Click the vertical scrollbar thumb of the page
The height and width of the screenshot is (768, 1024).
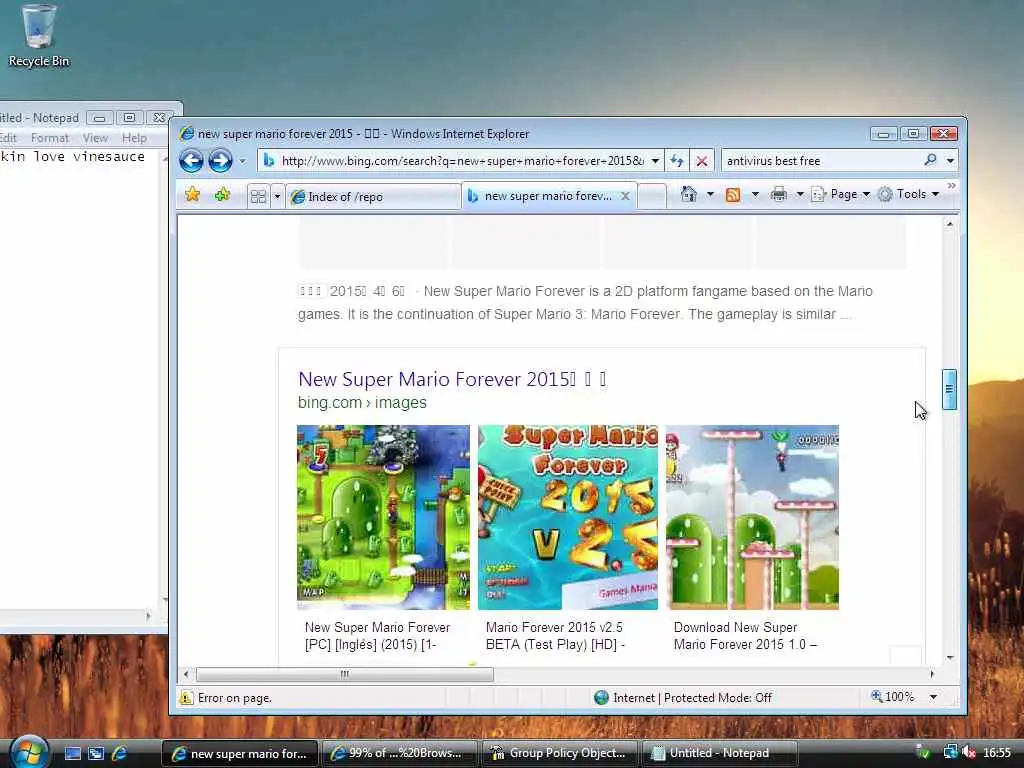tap(950, 389)
